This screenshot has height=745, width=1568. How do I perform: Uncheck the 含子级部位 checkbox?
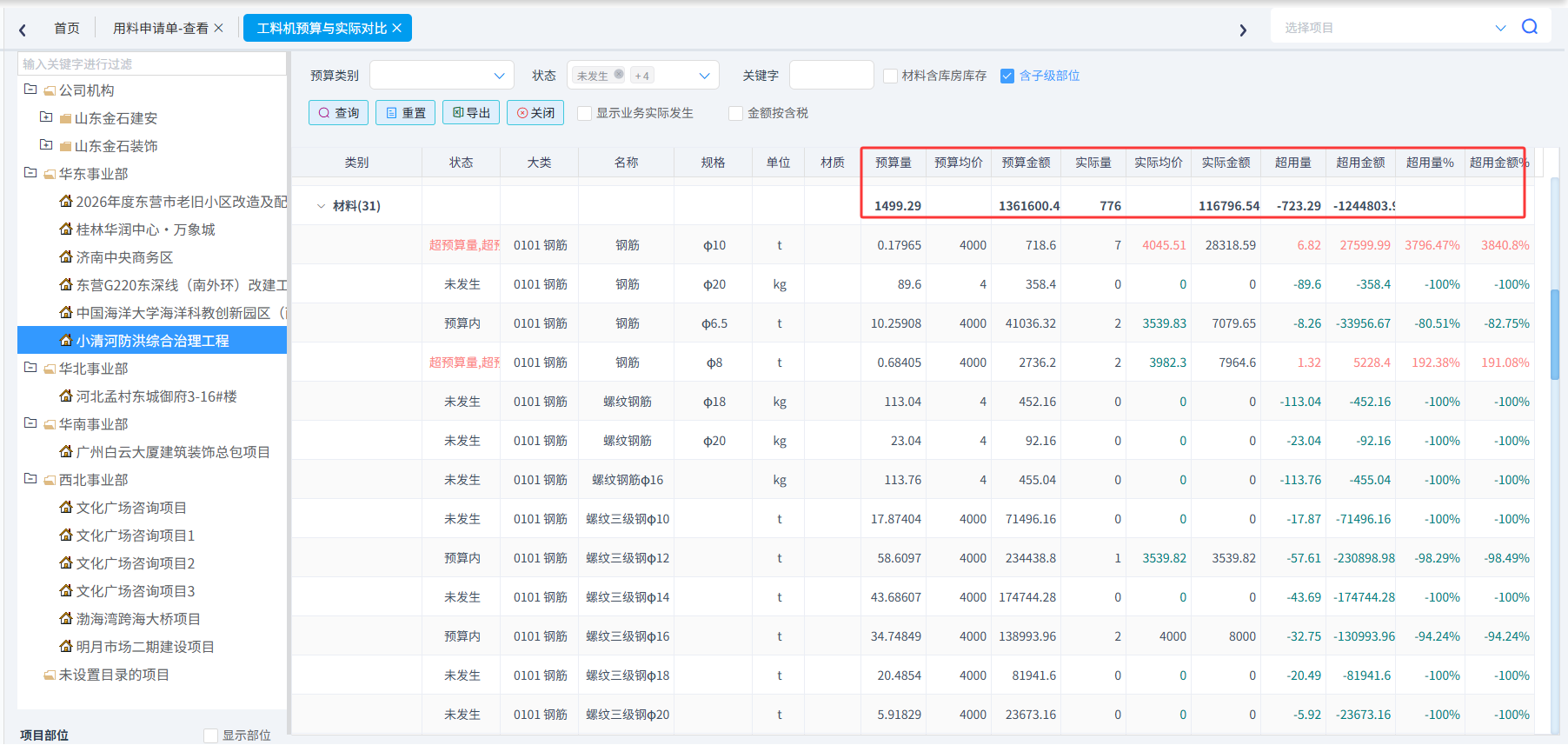pos(1007,76)
